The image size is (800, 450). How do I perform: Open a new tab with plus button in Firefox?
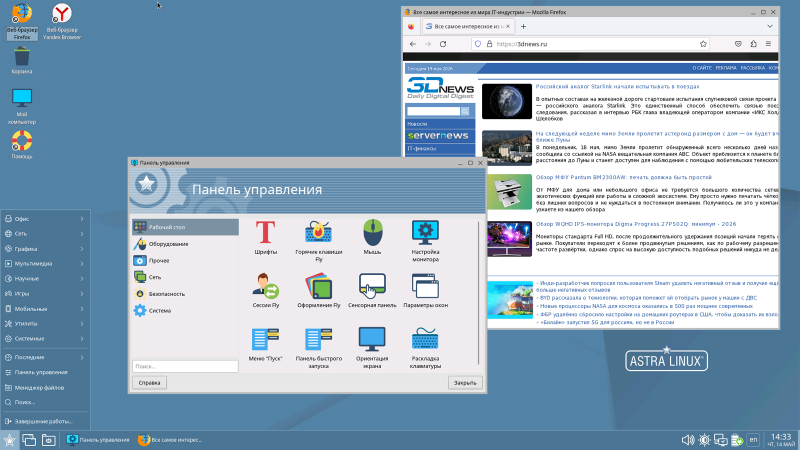523,27
